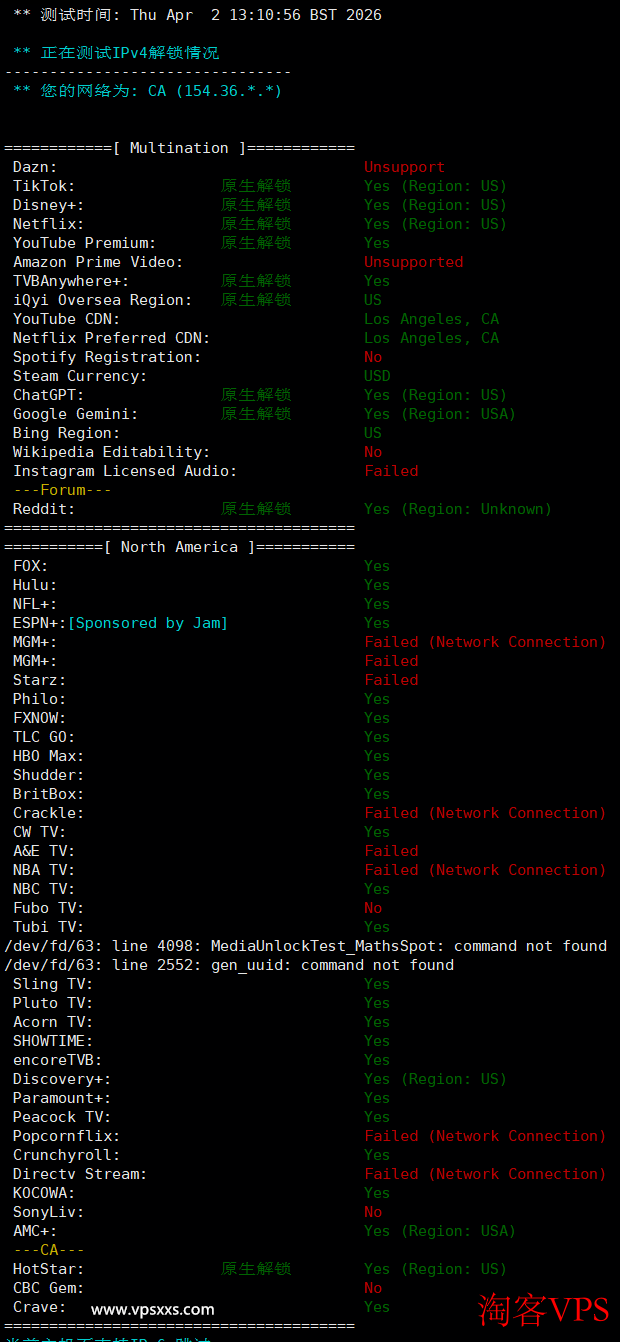Select the North America section header
This screenshot has width=620, height=1342.
tap(179, 547)
